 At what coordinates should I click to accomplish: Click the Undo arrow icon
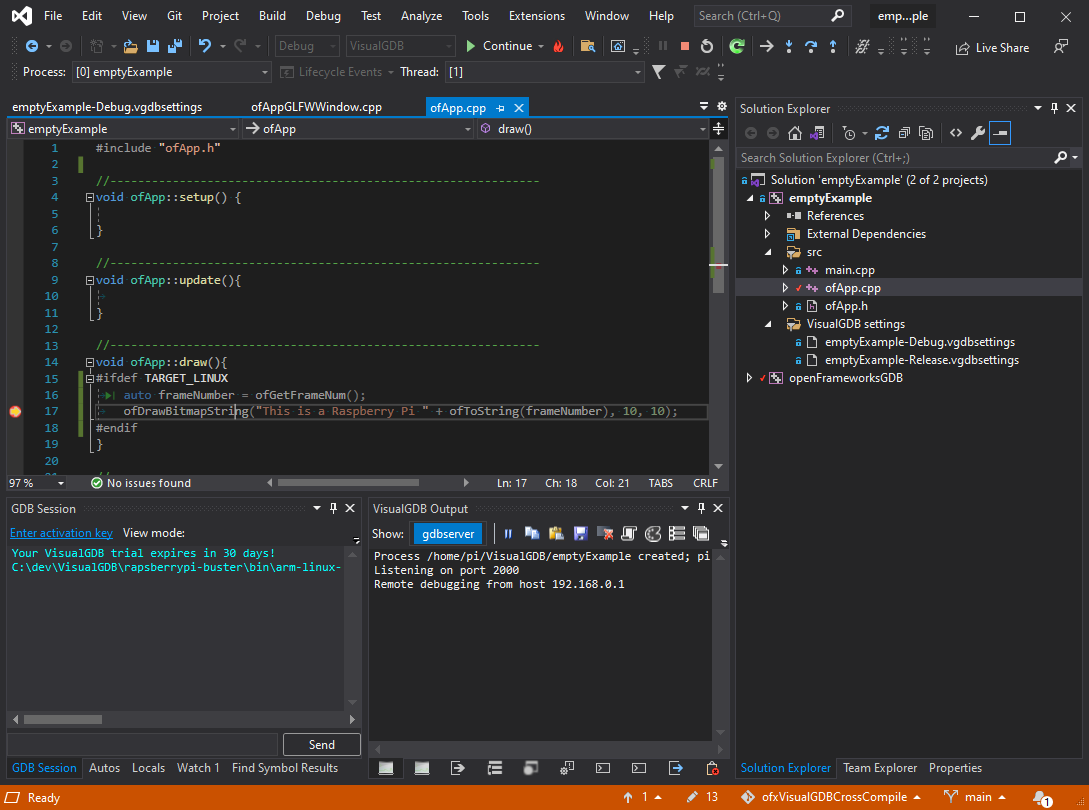204,47
